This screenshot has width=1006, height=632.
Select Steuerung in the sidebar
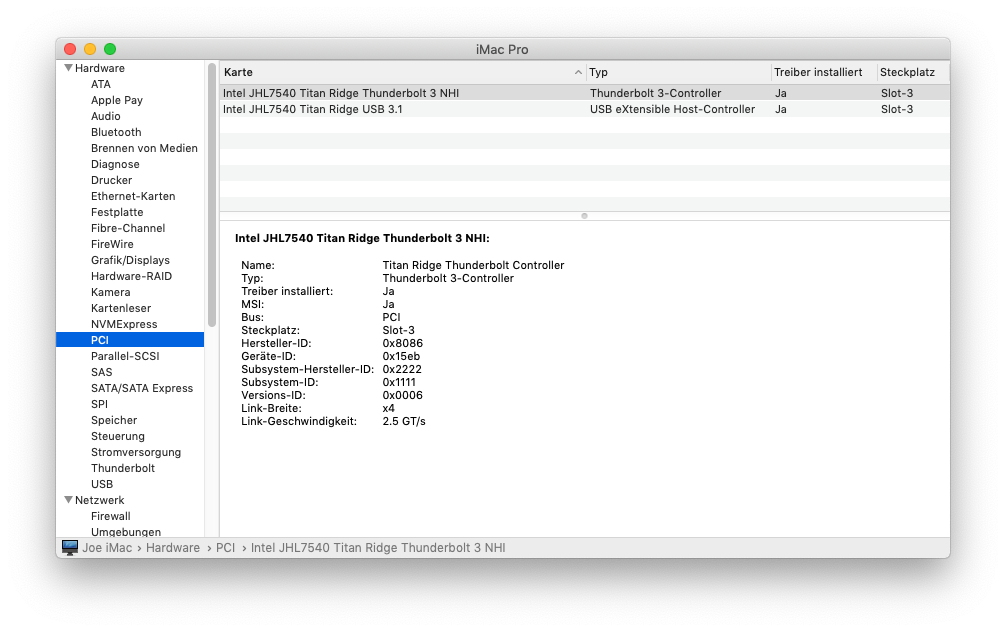(x=118, y=436)
